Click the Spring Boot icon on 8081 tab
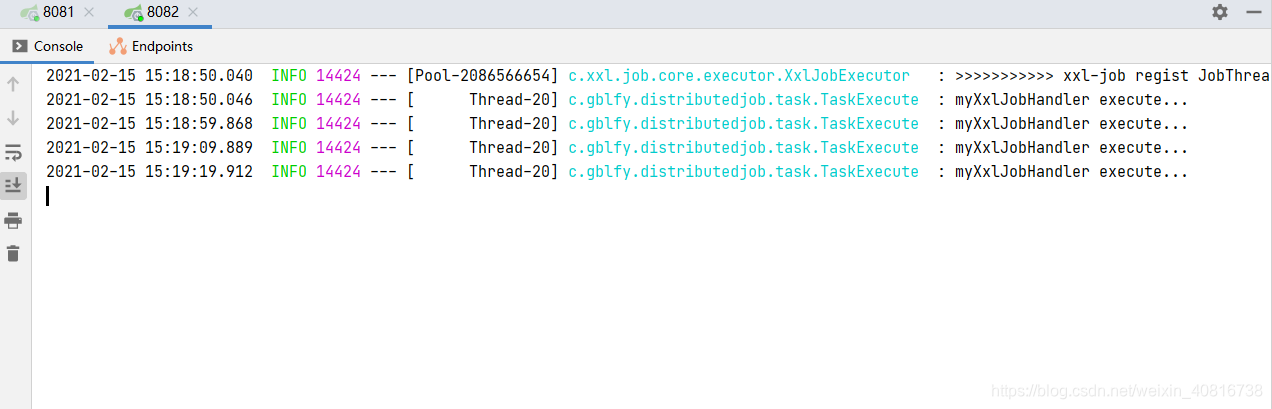 pos(30,13)
